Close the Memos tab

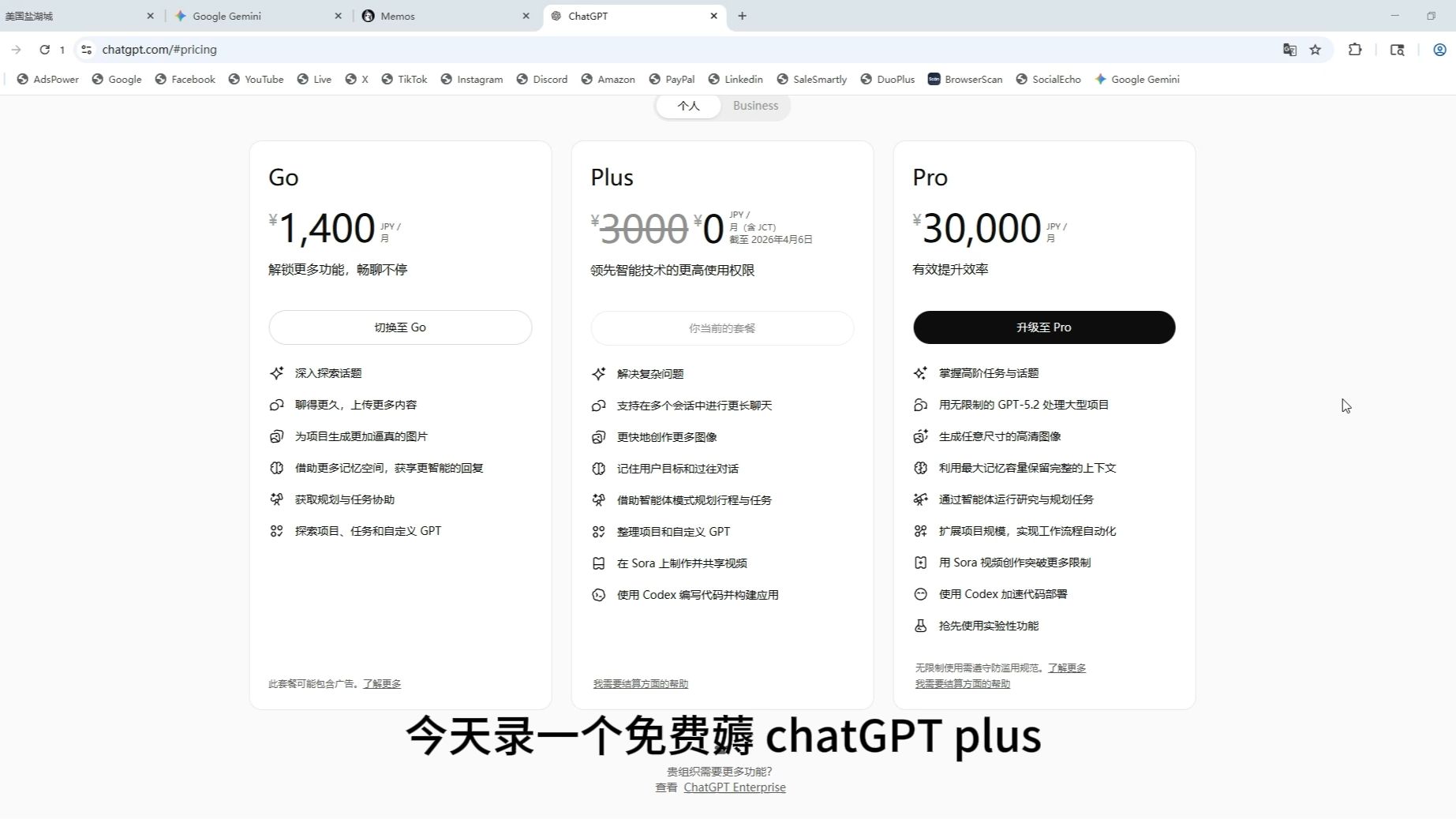click(x=526, y=16)
